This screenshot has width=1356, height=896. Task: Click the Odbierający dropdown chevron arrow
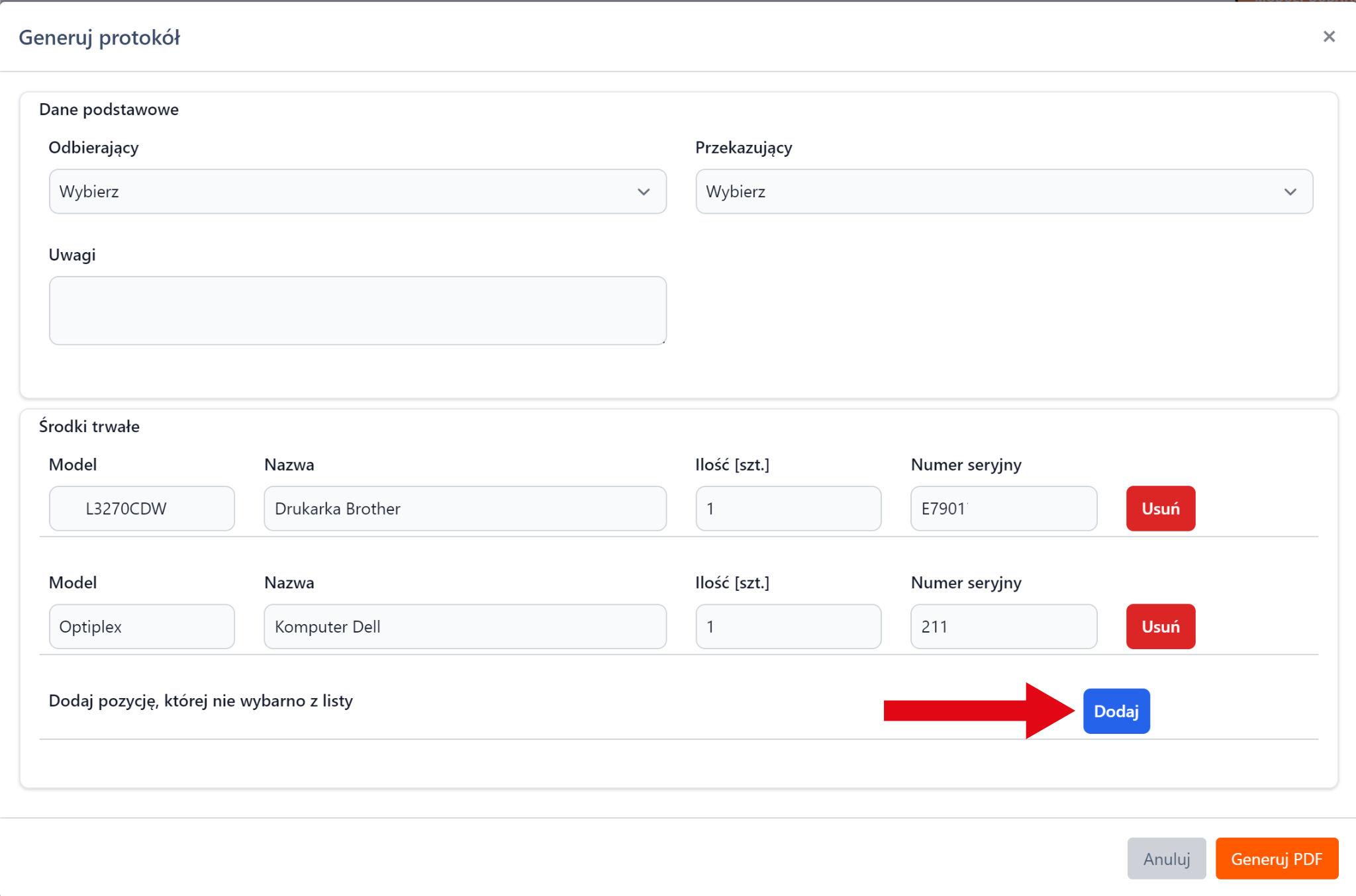(x=644, y=192)
